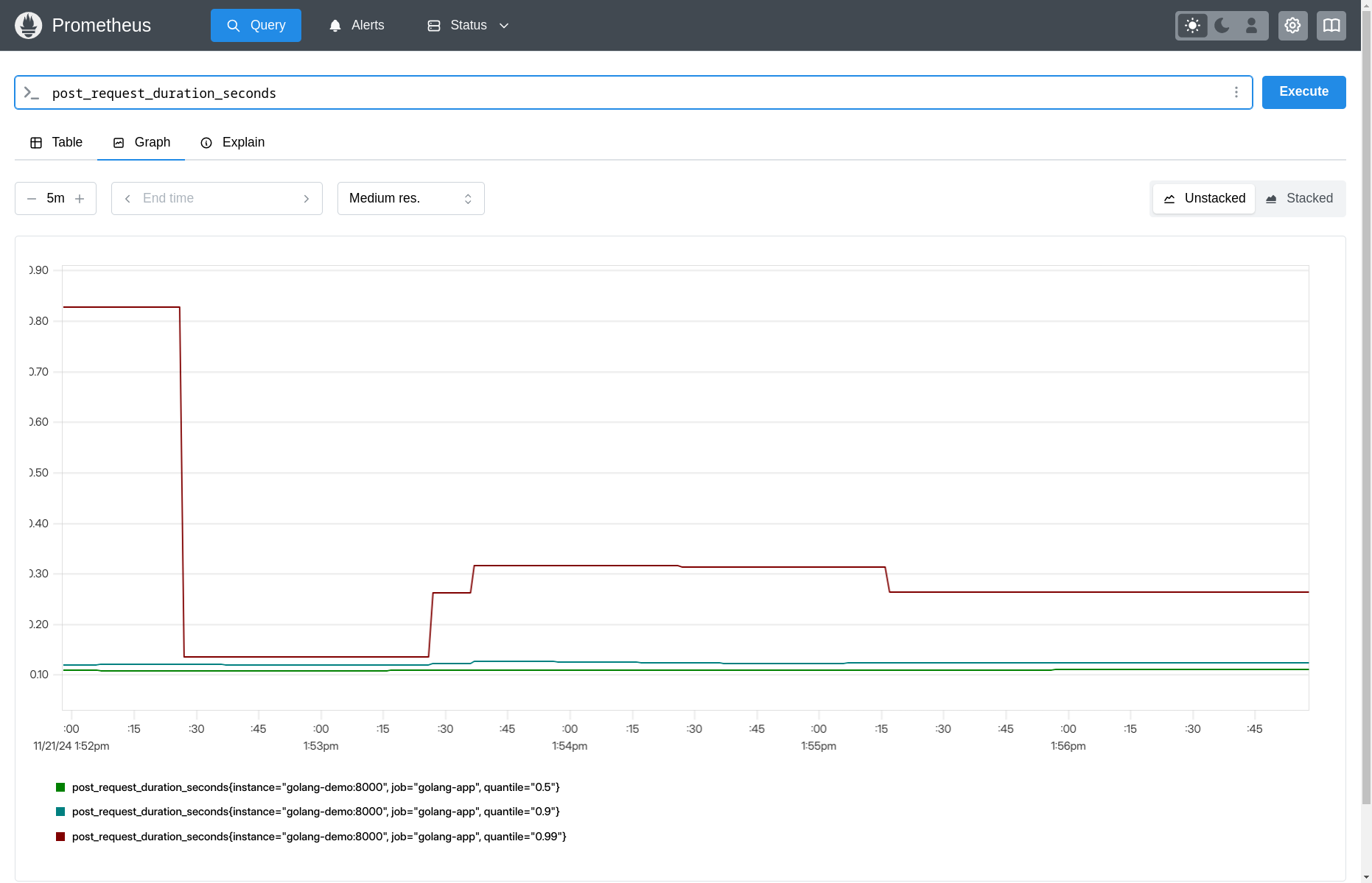
Task: Open Prometheus settings with the gear icon
Action: click(1292, 25)
